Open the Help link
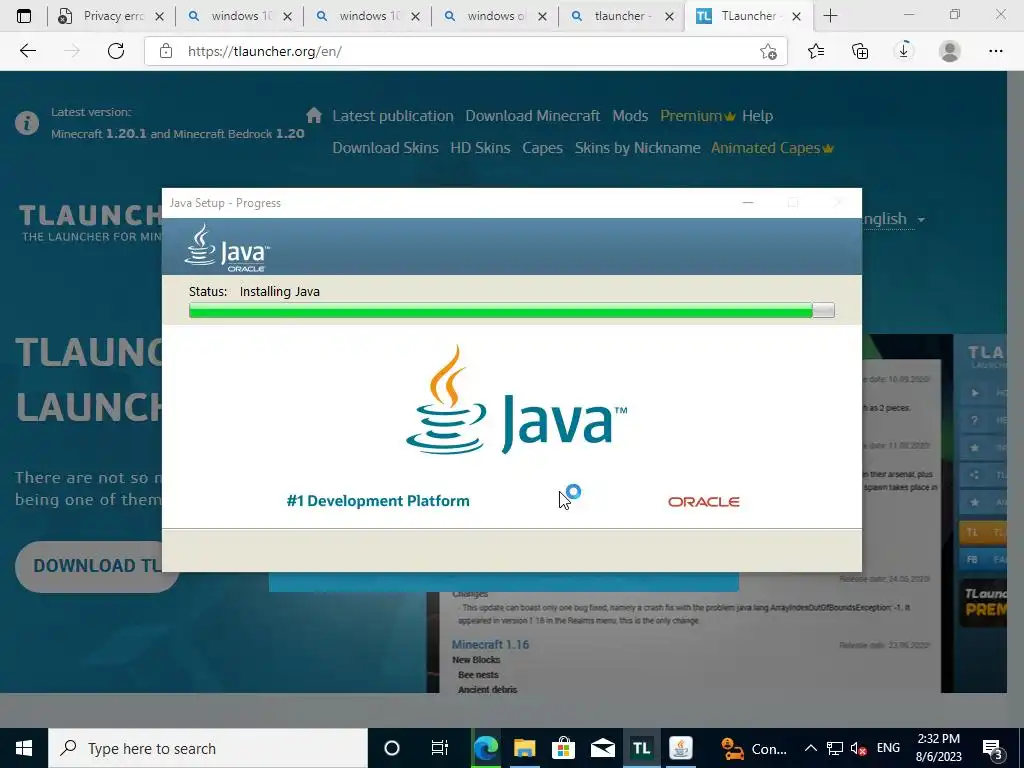The height and width of the screenshot is (768, 1024). point(757,116)
